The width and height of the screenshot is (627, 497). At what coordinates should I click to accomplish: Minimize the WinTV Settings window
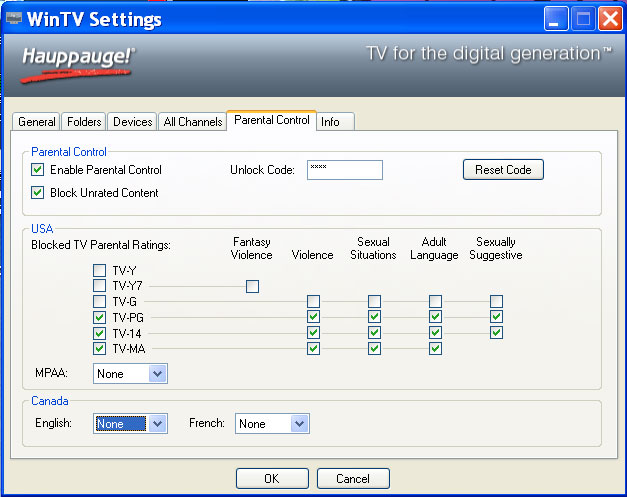[558, 18]
